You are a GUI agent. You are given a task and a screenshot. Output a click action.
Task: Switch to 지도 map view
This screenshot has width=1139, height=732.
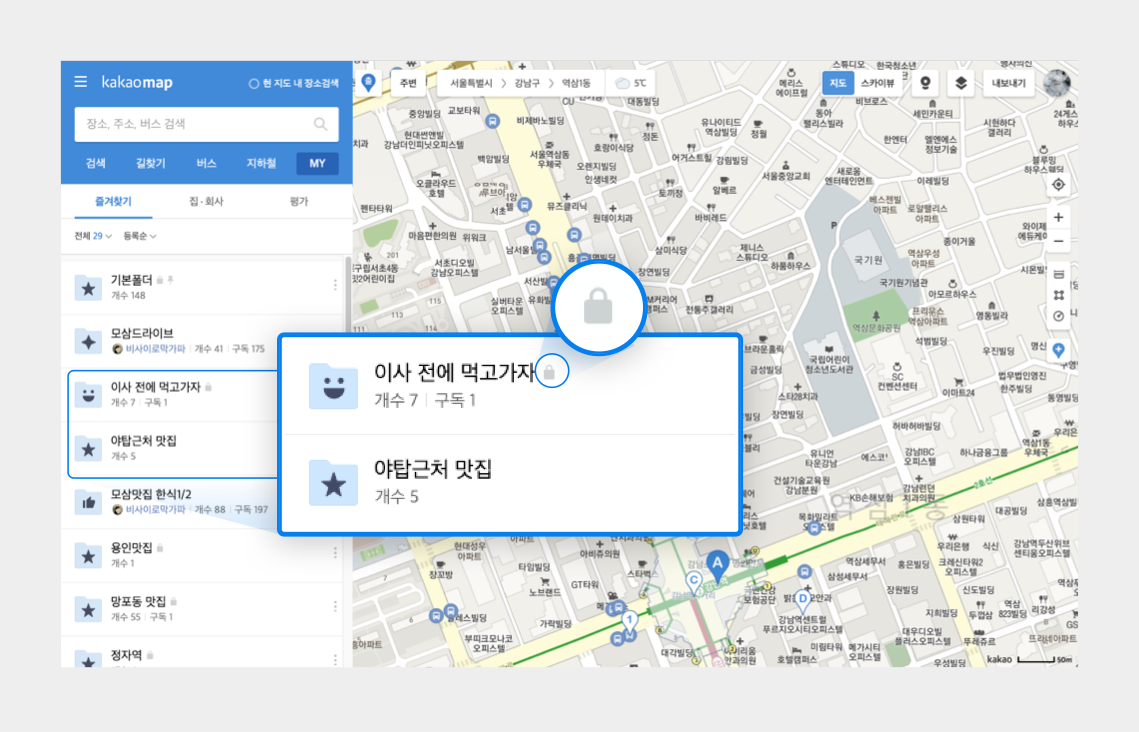click(x=837, y=83)
